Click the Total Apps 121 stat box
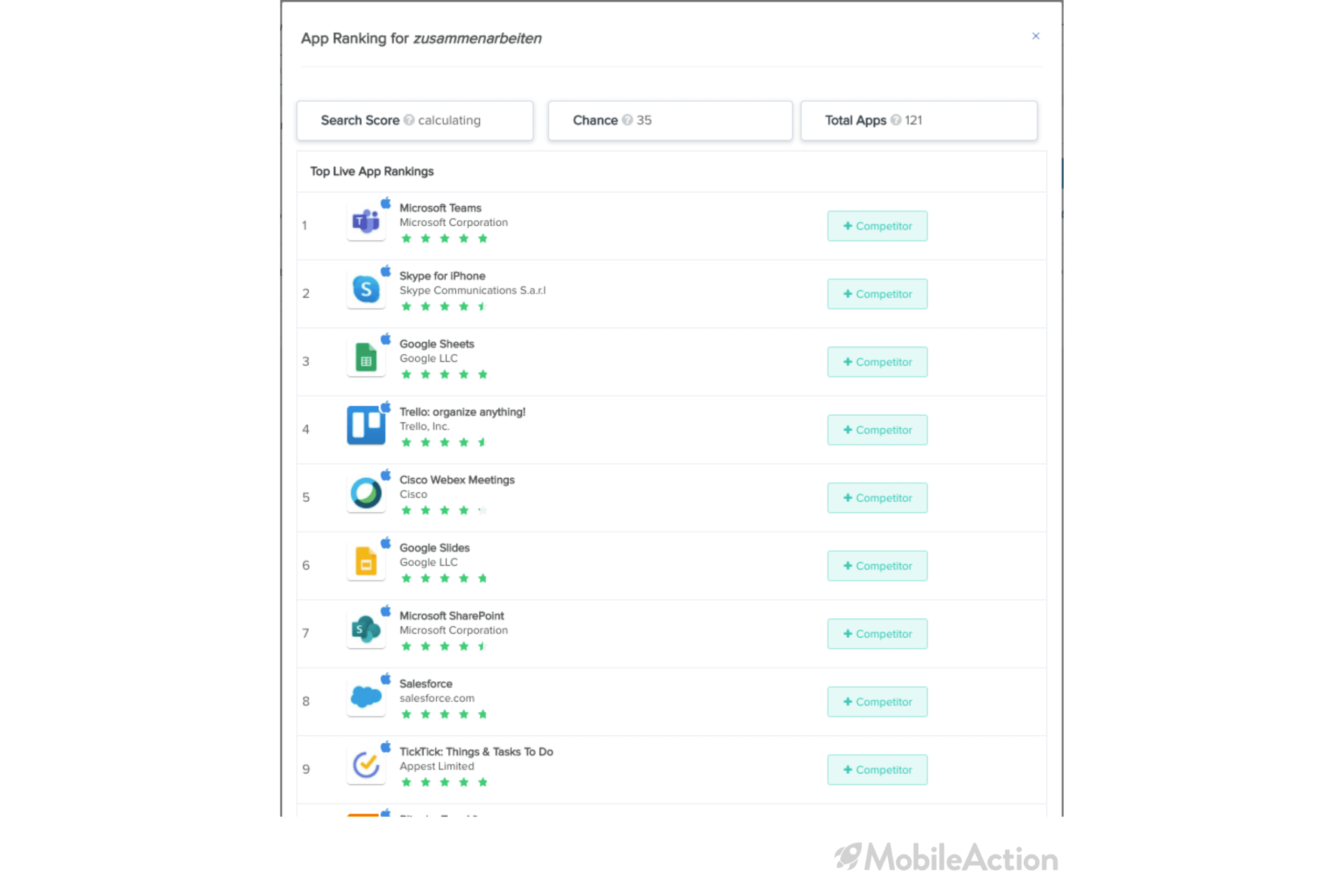This screenshot has height=896, width=1344. 919,121
